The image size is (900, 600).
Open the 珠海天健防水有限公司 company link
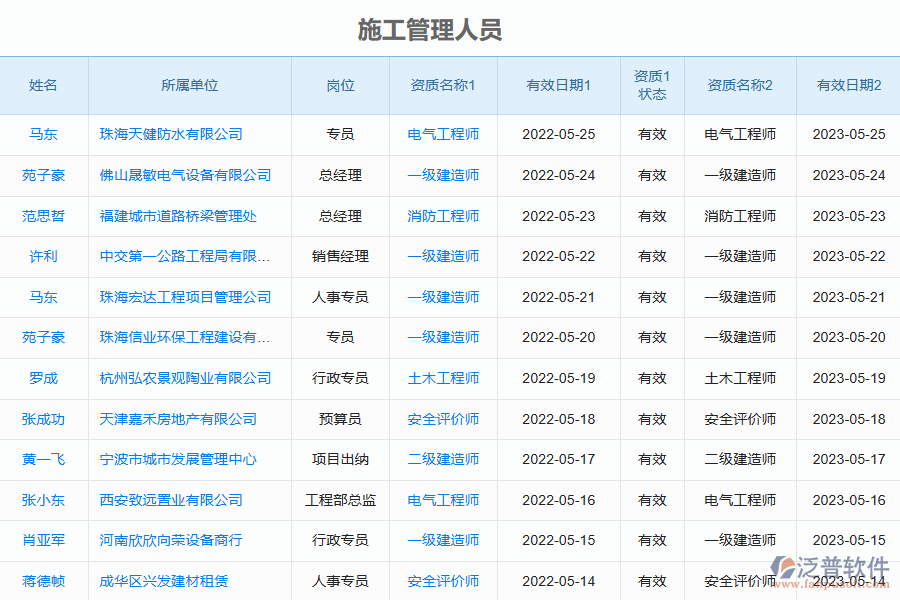[x=171, y=134]
